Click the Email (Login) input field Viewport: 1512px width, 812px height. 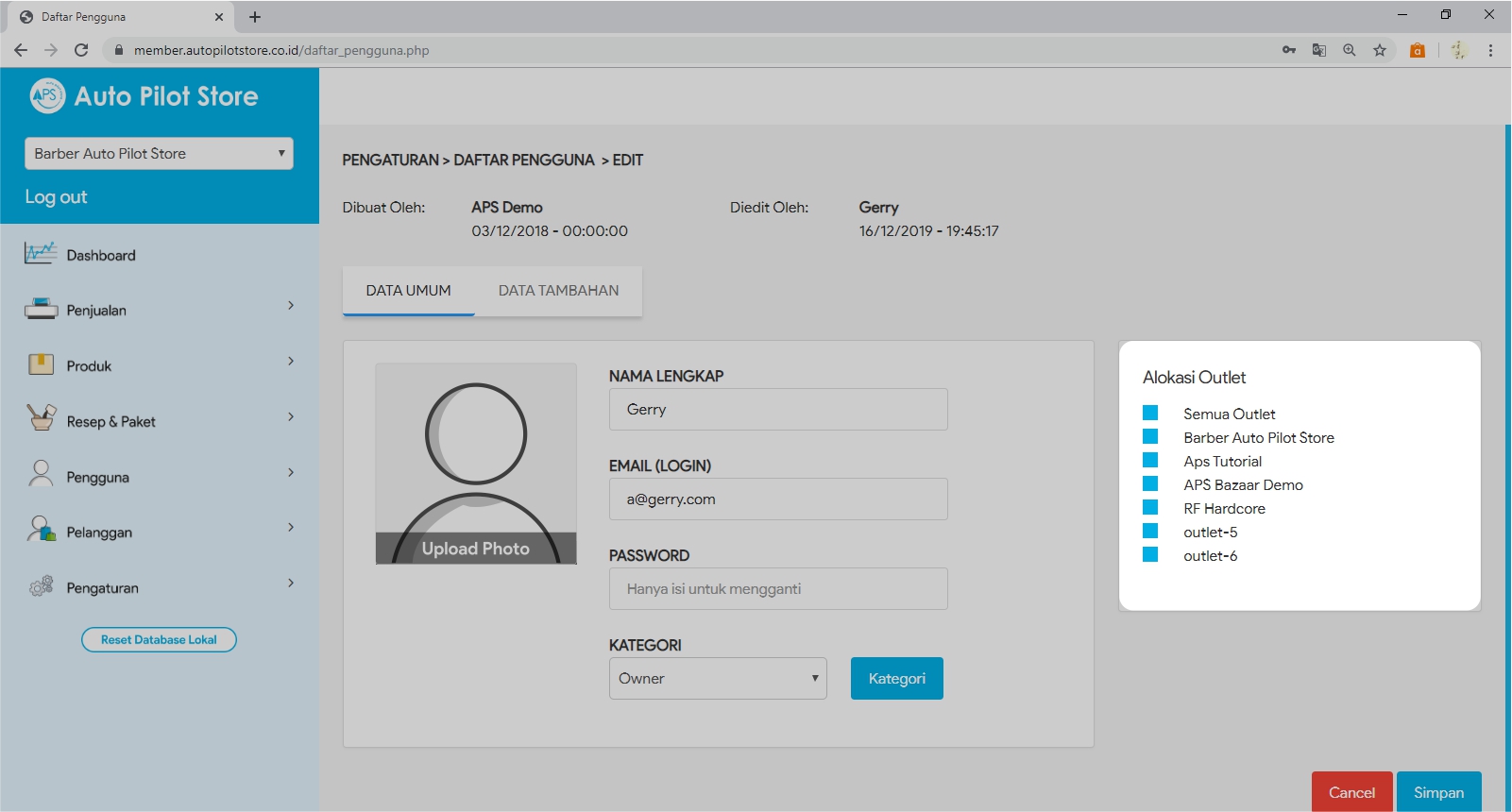[x=778, y=499]
